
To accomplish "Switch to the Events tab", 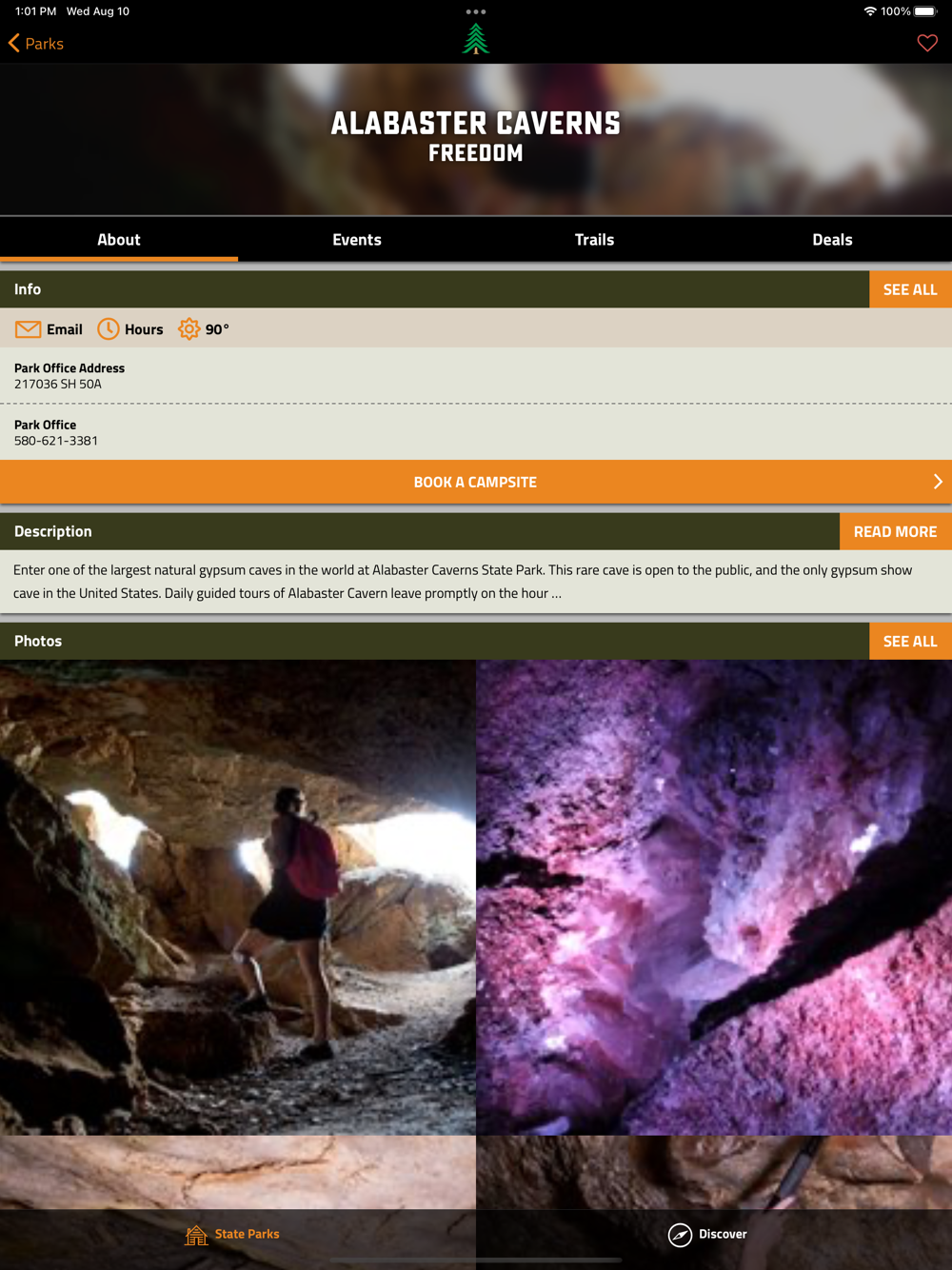I will (x=357, y=240).
